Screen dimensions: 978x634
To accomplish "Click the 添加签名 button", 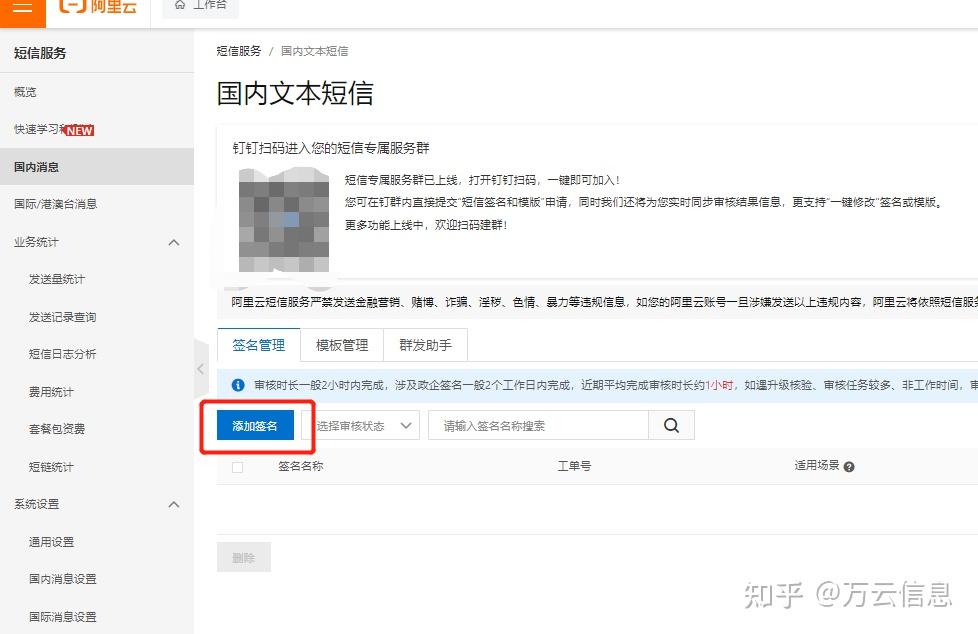I will 255,426.
